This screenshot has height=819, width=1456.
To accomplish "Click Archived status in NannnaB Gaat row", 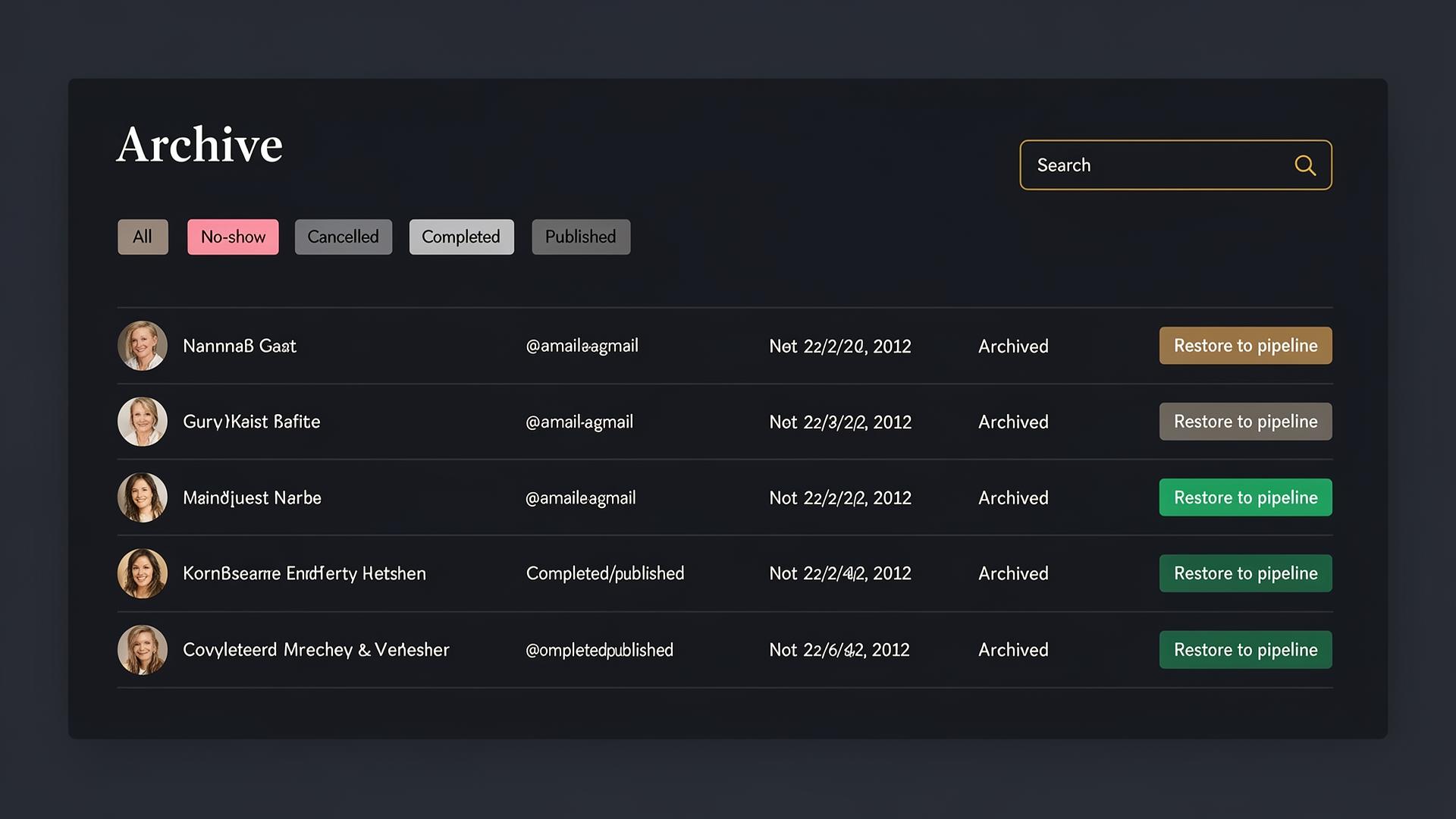I will point(1013,347).
